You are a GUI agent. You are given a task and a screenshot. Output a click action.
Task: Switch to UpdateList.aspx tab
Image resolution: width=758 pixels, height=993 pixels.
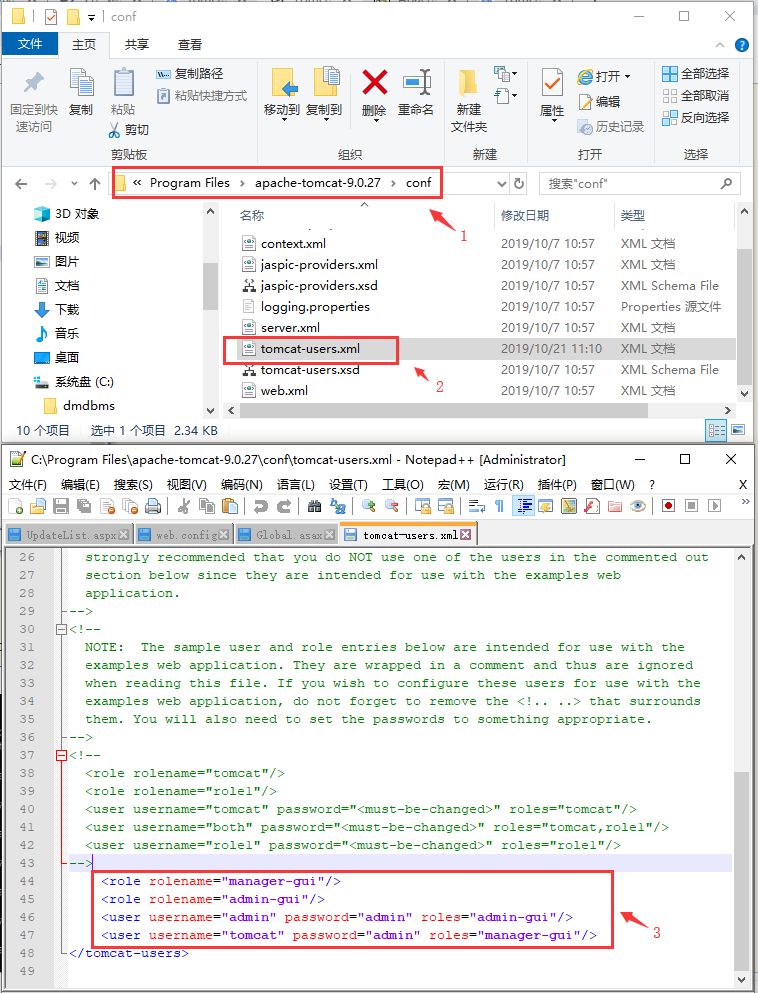click(x=68, y=534)
